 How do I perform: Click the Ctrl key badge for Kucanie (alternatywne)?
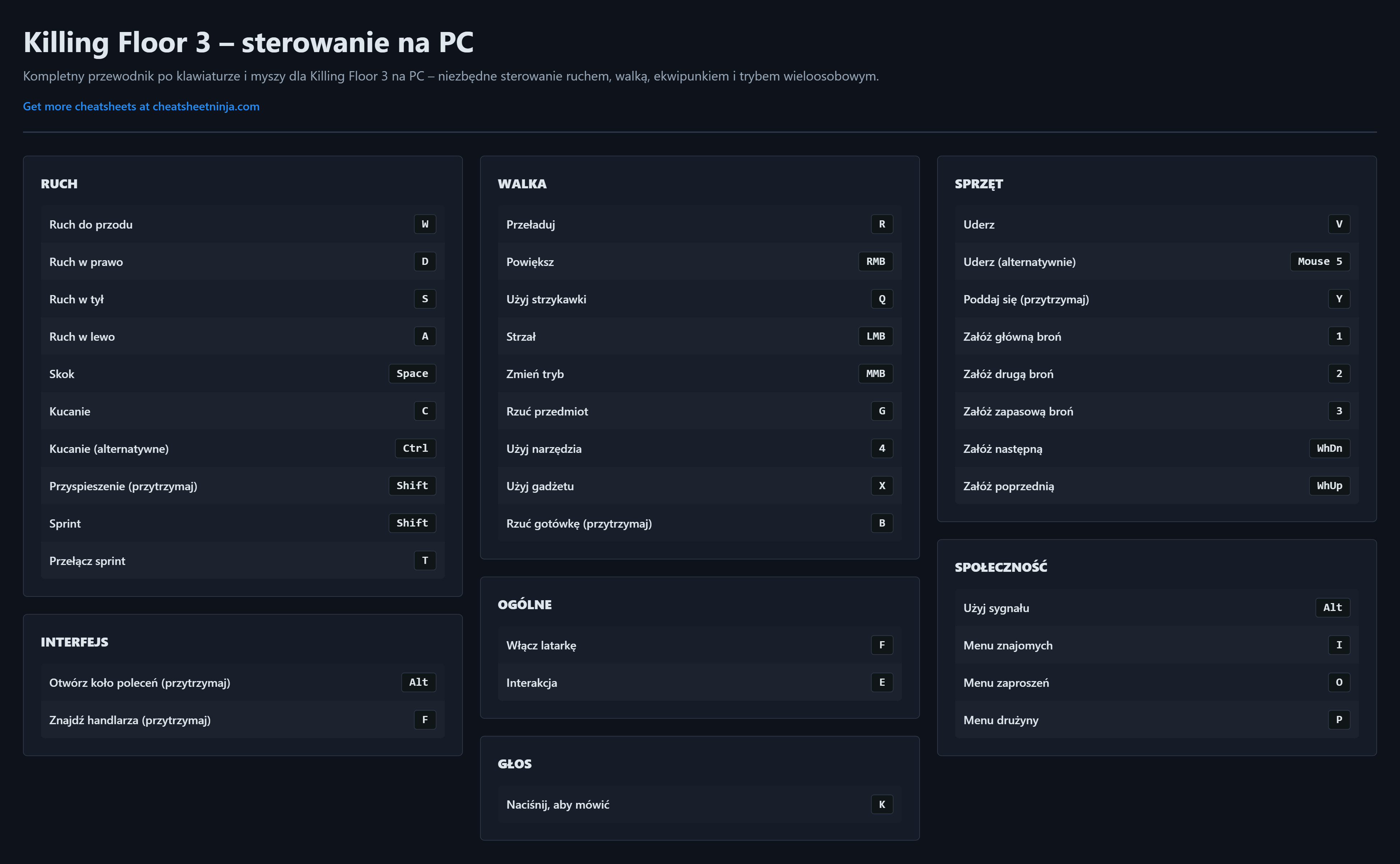coord(415,449)
